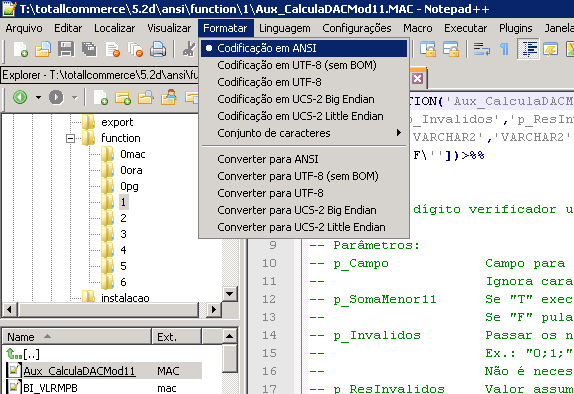Image resolution: width=574 pixels, height=394 pixels.
Task: Select the export folder
Action: (117, 122)
